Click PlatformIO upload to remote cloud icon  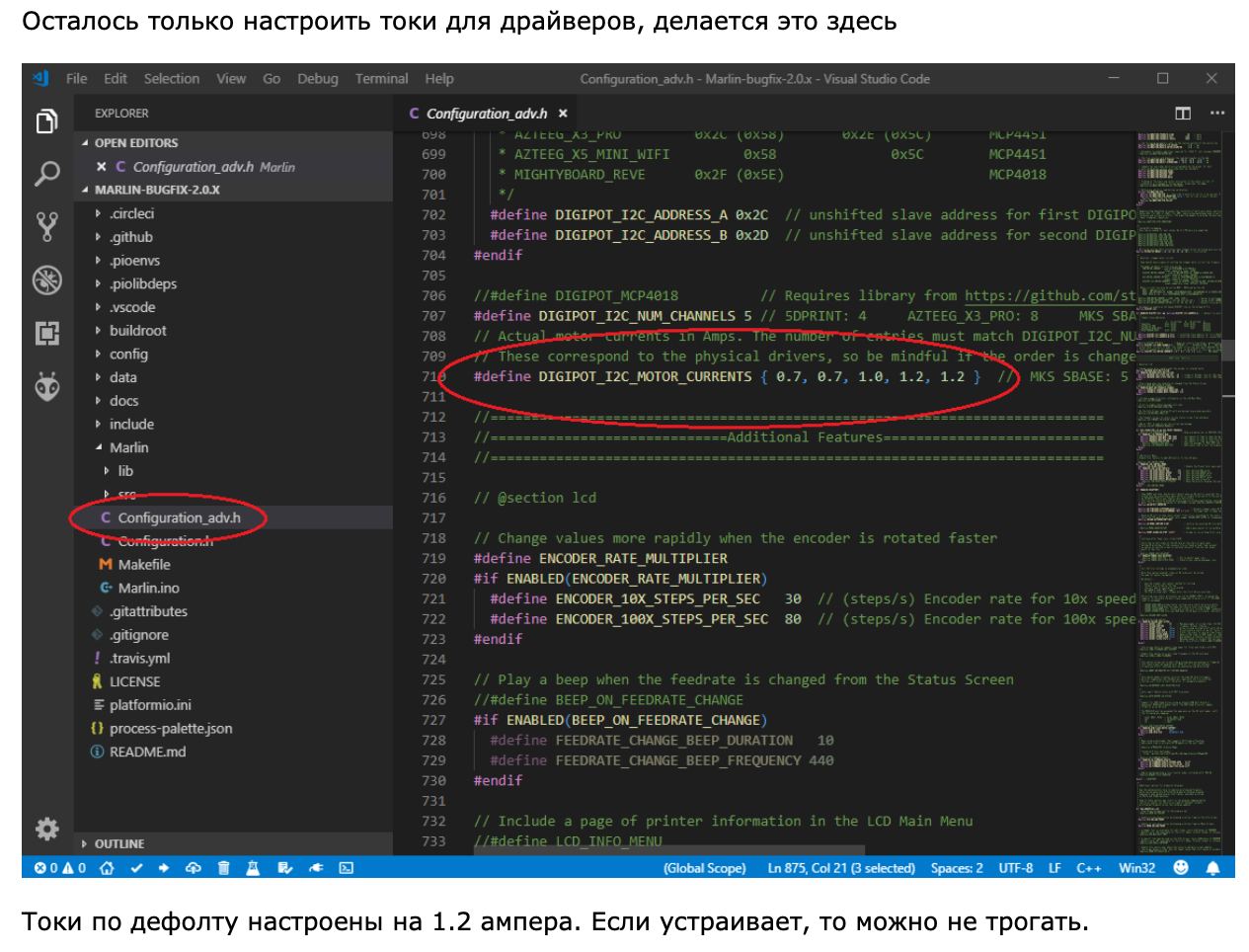[x=194, y=868]
